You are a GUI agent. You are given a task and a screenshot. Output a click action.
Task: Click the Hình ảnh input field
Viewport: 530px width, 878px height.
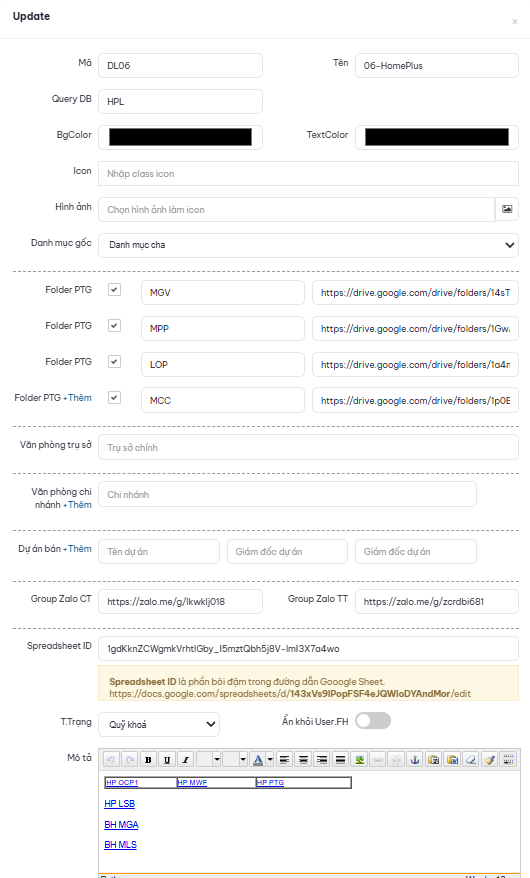point(297,209)
